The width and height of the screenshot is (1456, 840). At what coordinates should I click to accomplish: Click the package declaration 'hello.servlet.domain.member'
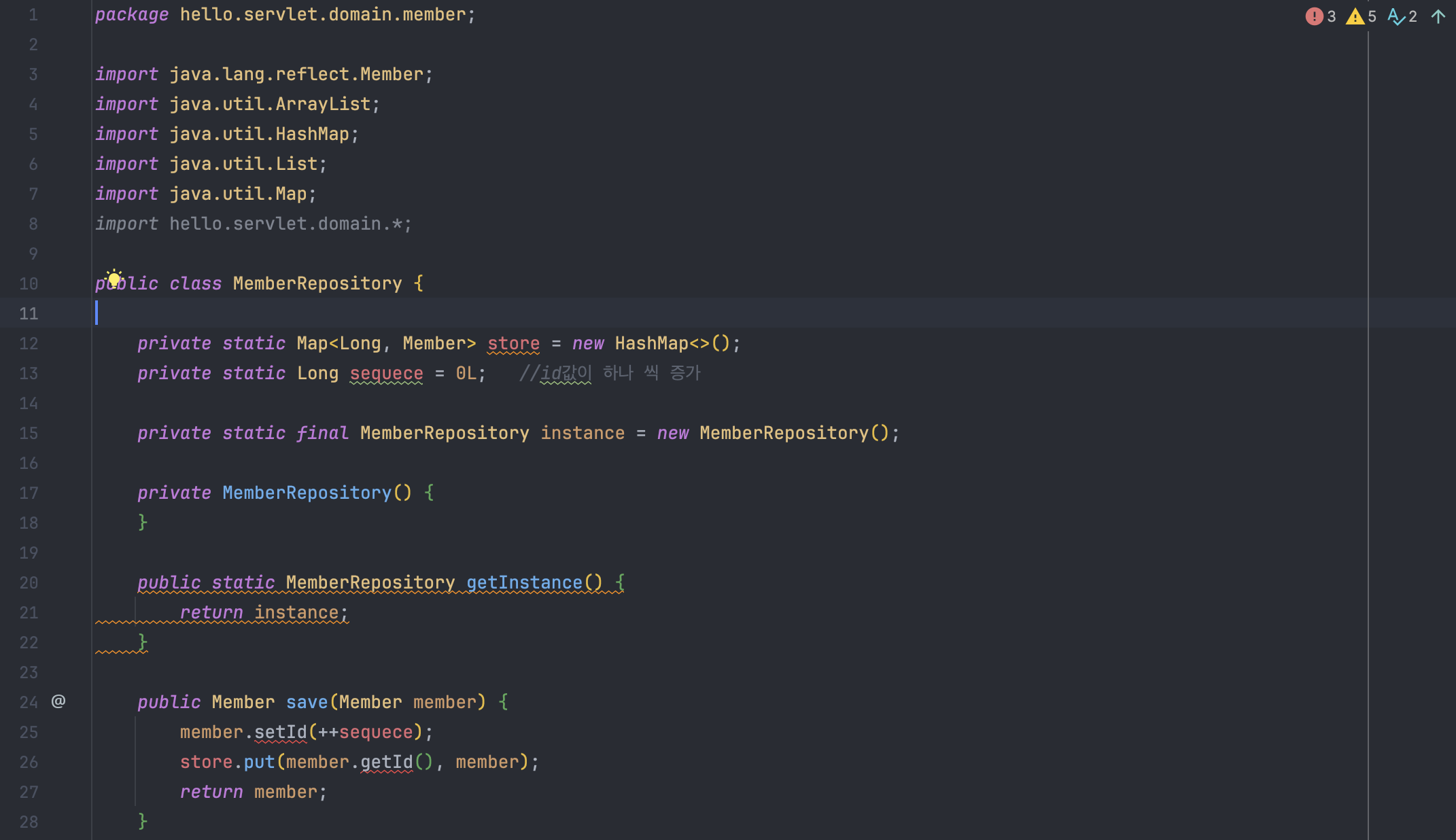click(323, 14)
